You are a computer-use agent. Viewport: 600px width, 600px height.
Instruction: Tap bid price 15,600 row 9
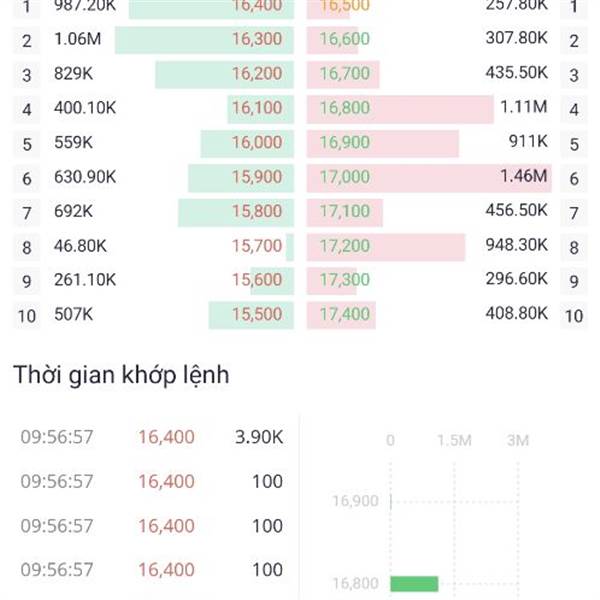coord(257,280)
